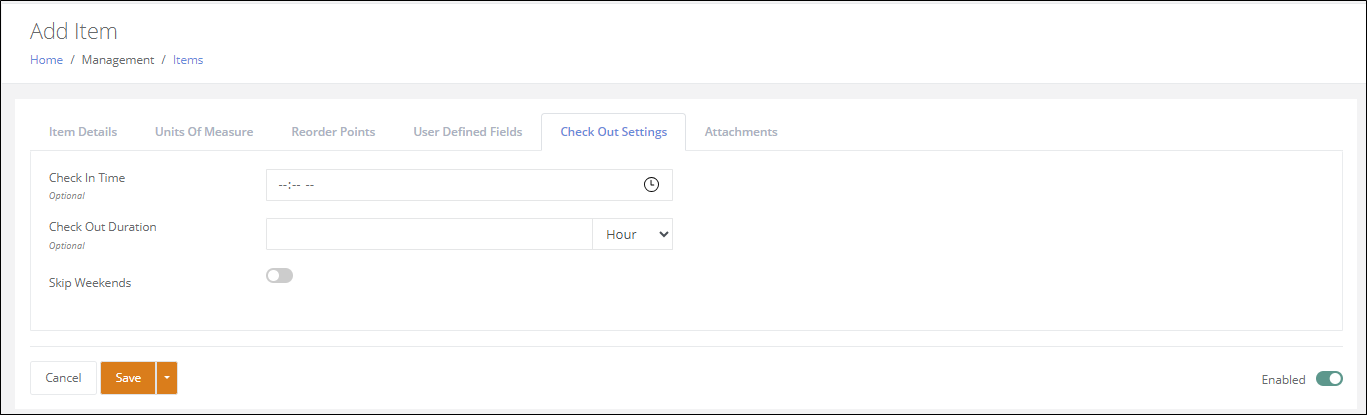Open the clock picker in Check In Time
The width and height of the screenshot is (1367, 415).
pos(651,185)
